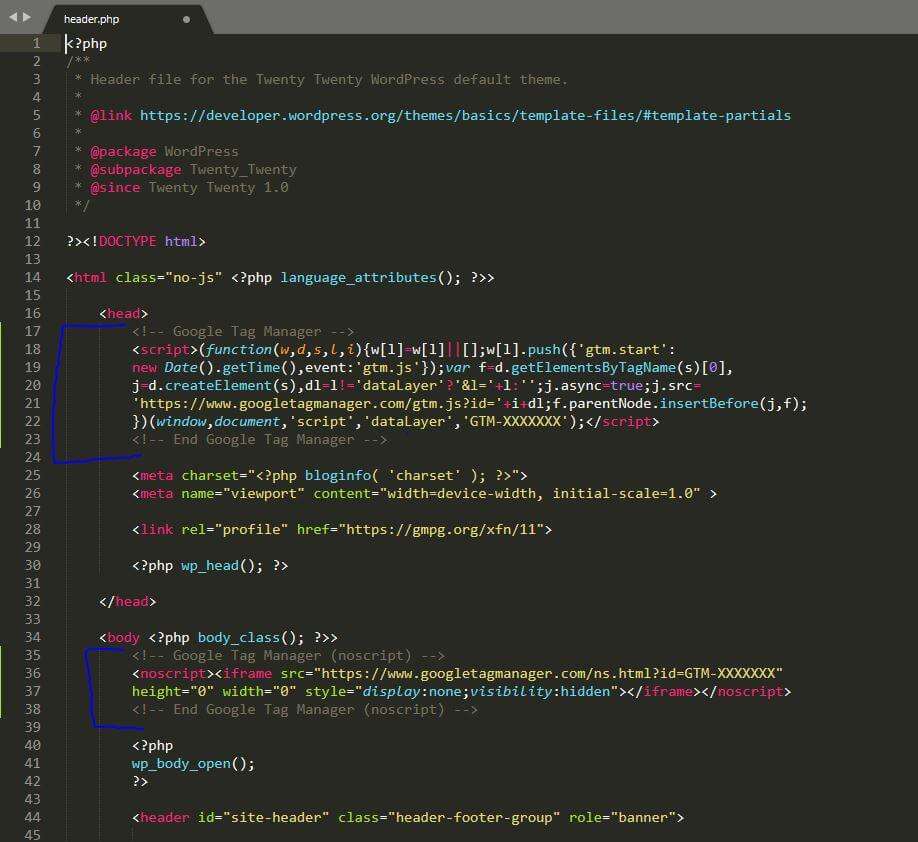Click '@subpackage' tag in comment
The image size is (918, 842).
click(136, 170)
